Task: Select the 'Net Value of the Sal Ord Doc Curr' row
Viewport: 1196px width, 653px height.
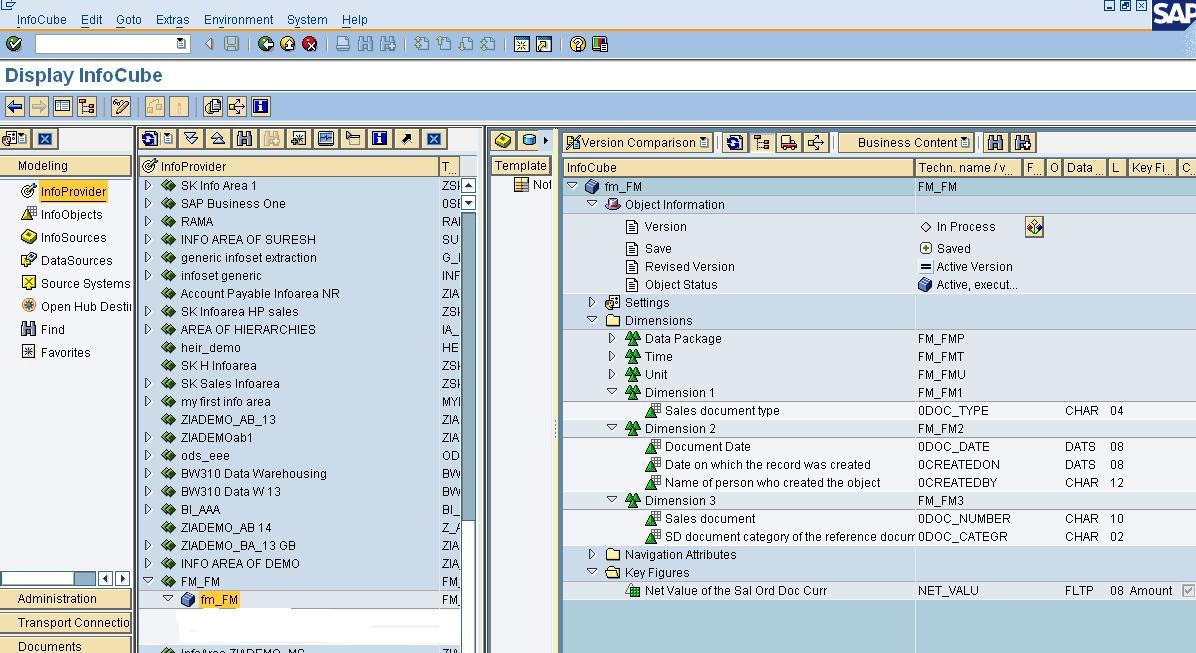Action: [x=879, y=590]
